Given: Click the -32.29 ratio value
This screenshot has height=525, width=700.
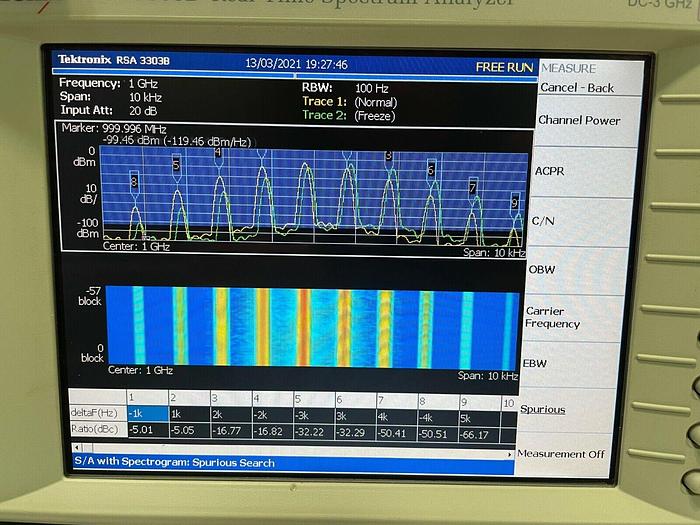Looking at the screenshot, I should 356,433.
